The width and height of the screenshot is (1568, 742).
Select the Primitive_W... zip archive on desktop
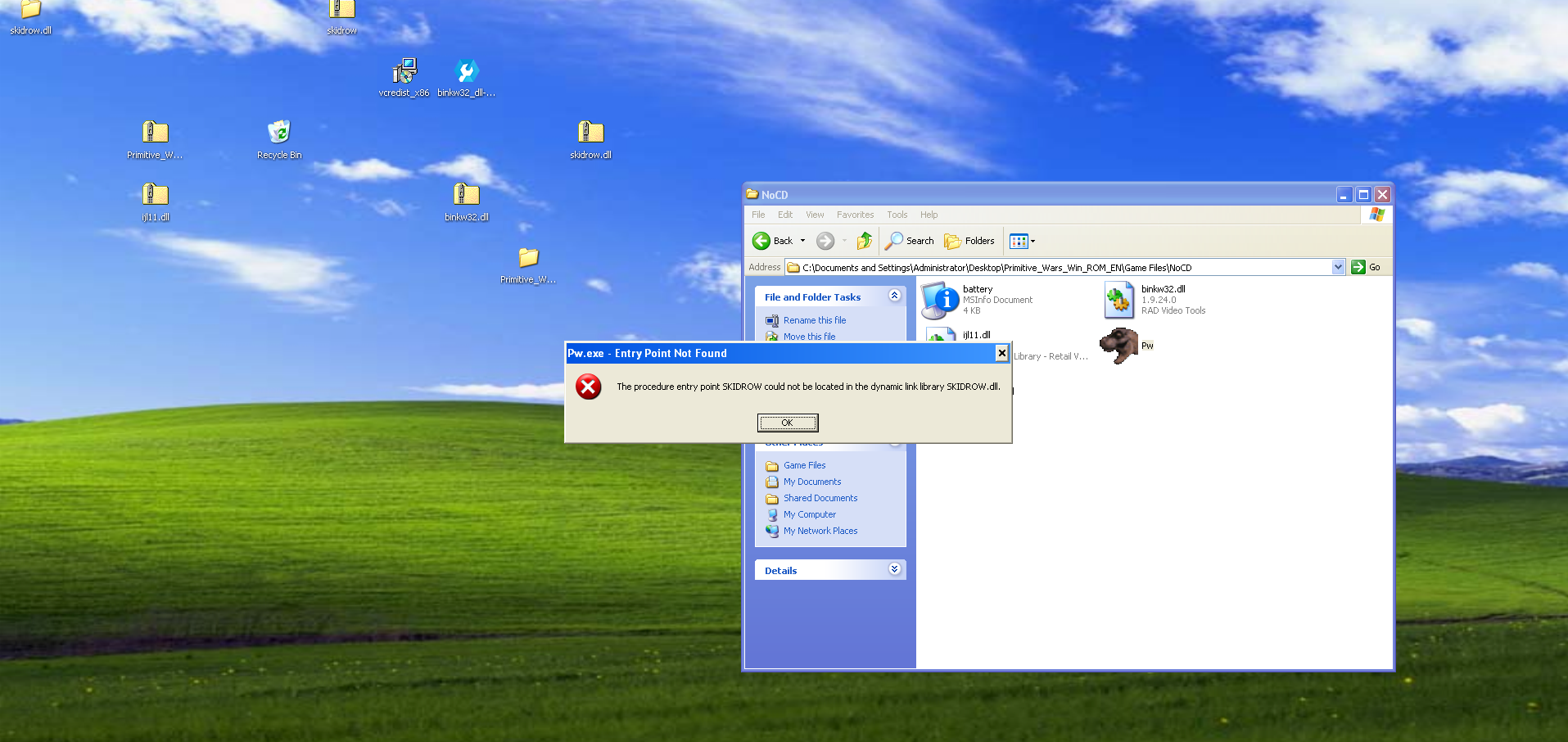(x=155, y=139)
